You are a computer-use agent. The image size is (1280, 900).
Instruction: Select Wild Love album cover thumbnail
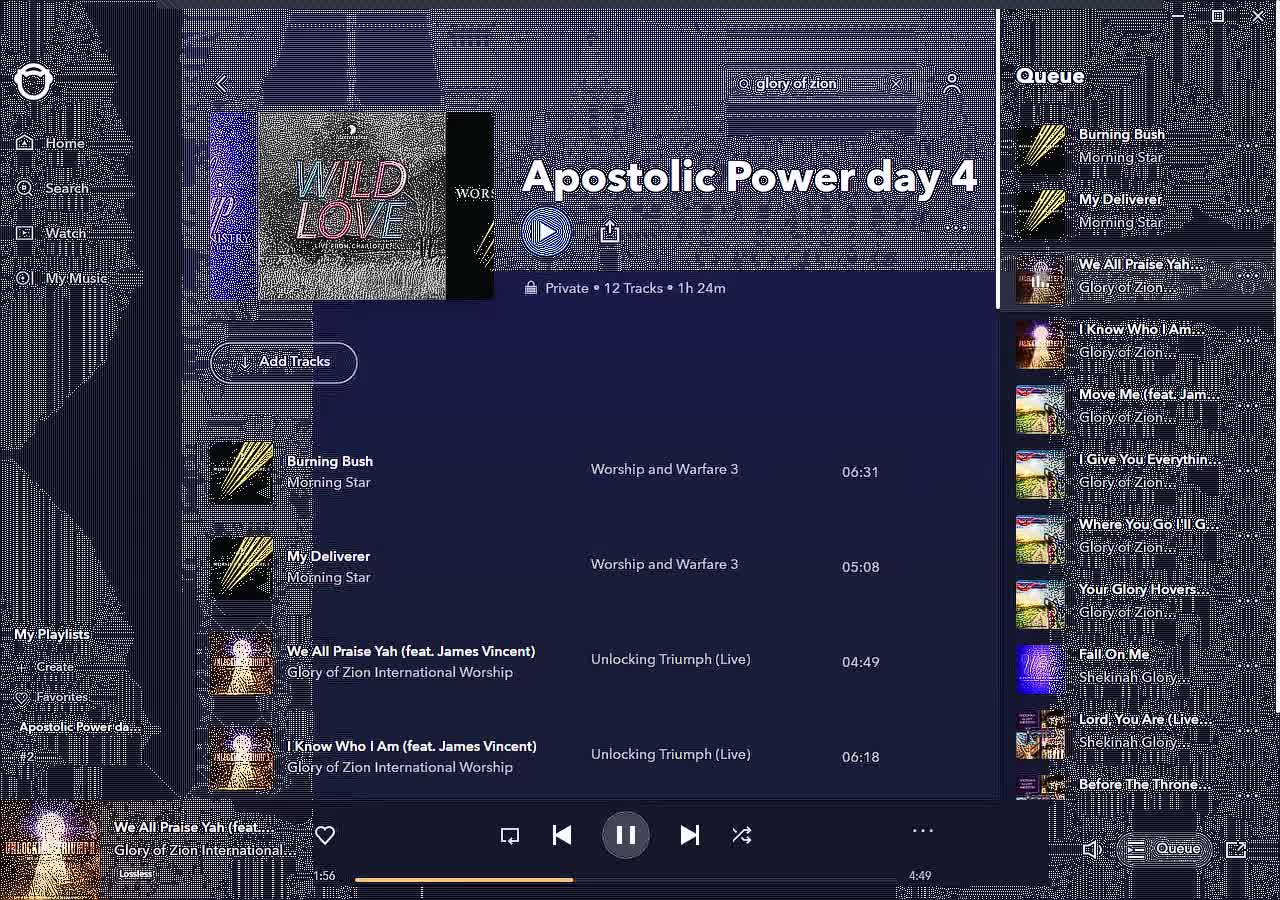352,206
